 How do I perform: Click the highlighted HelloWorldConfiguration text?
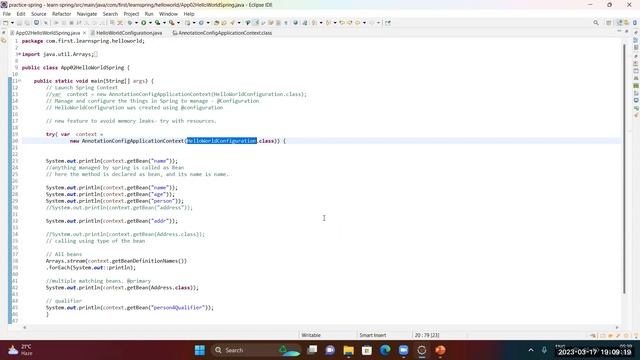click(222, 141)
